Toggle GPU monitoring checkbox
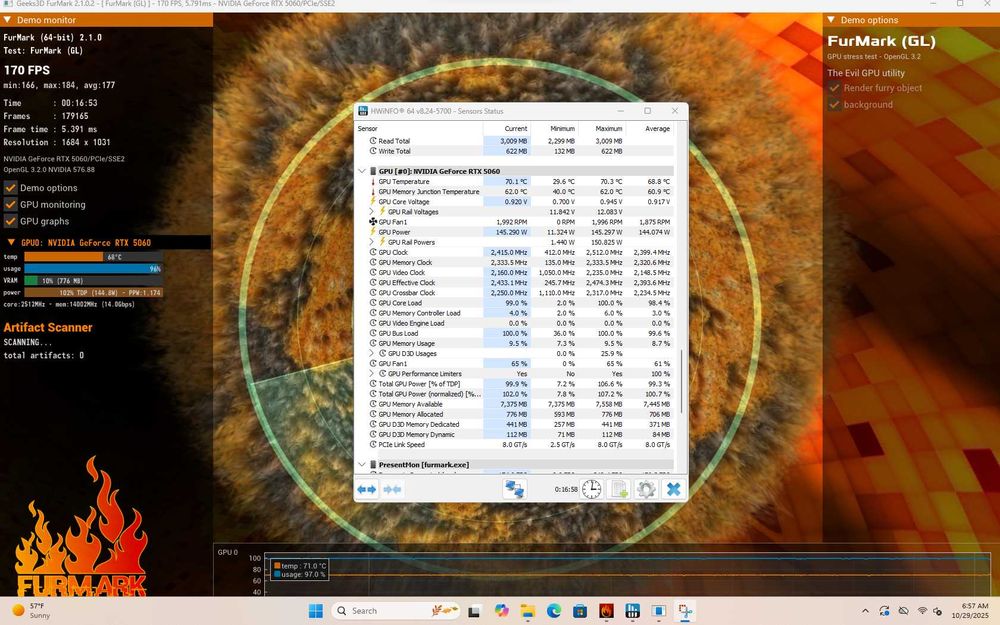The image size is (1000, 625). coord(10,204)
